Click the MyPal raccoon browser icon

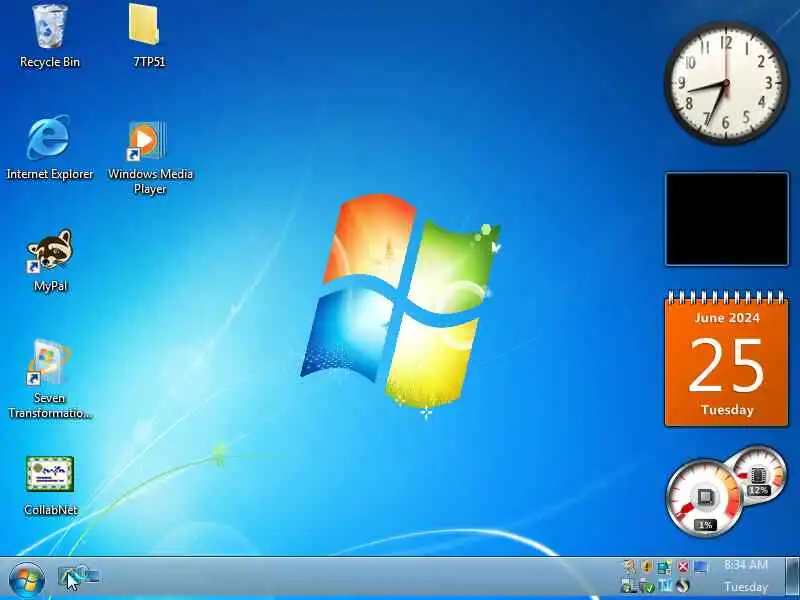coord(50,260)
